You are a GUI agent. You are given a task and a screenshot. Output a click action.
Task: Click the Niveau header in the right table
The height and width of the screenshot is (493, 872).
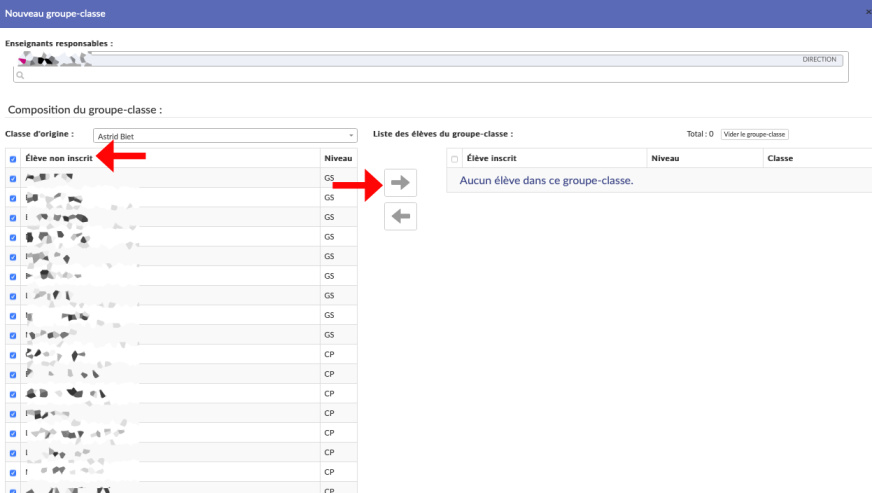665,158
